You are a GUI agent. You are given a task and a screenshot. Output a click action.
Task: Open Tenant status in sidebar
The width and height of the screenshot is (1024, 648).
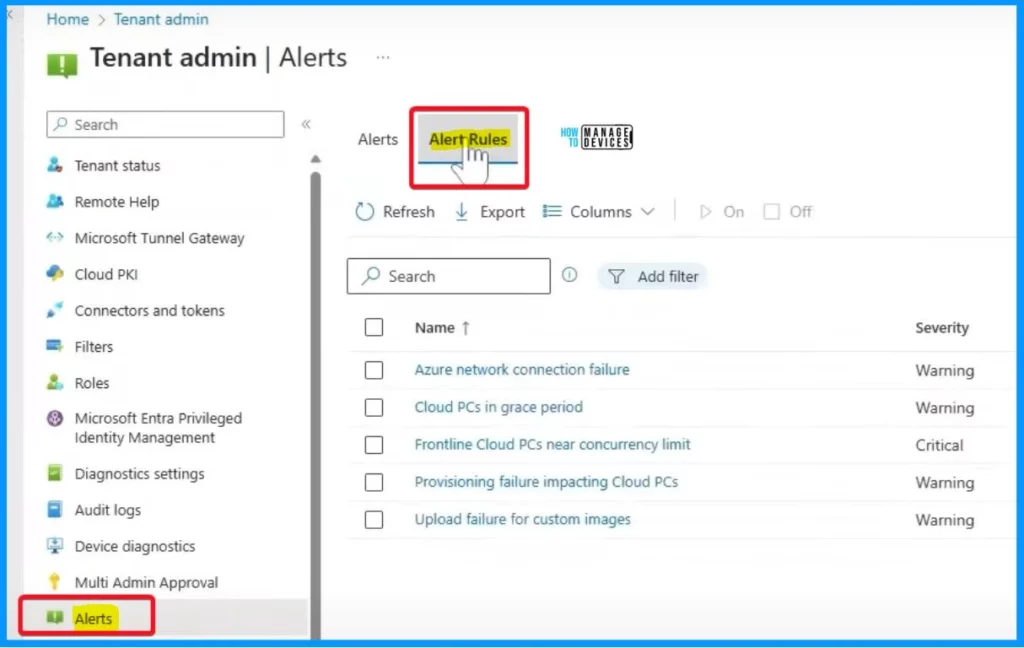coord(117,165)
